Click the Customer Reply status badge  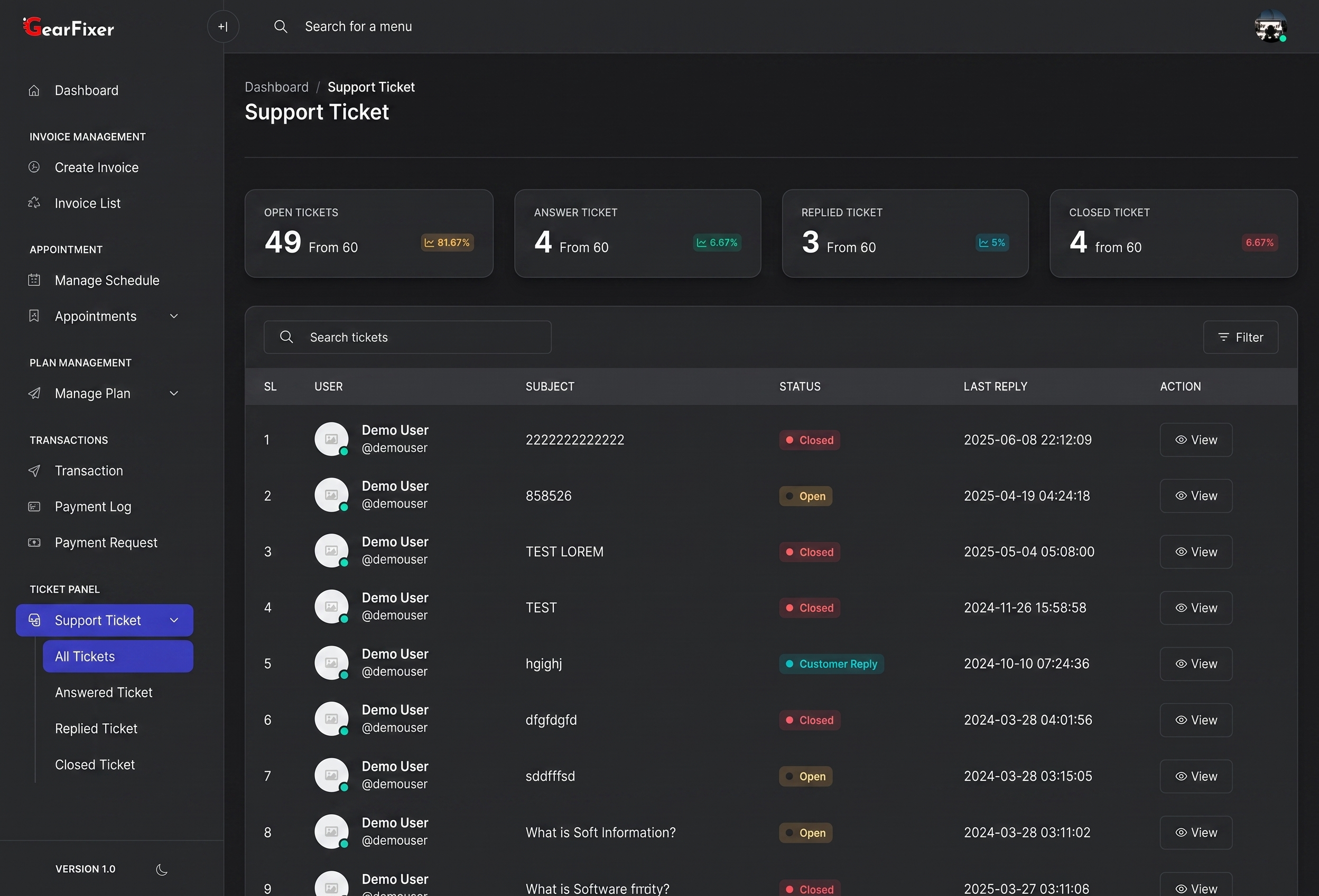(831, 664)
